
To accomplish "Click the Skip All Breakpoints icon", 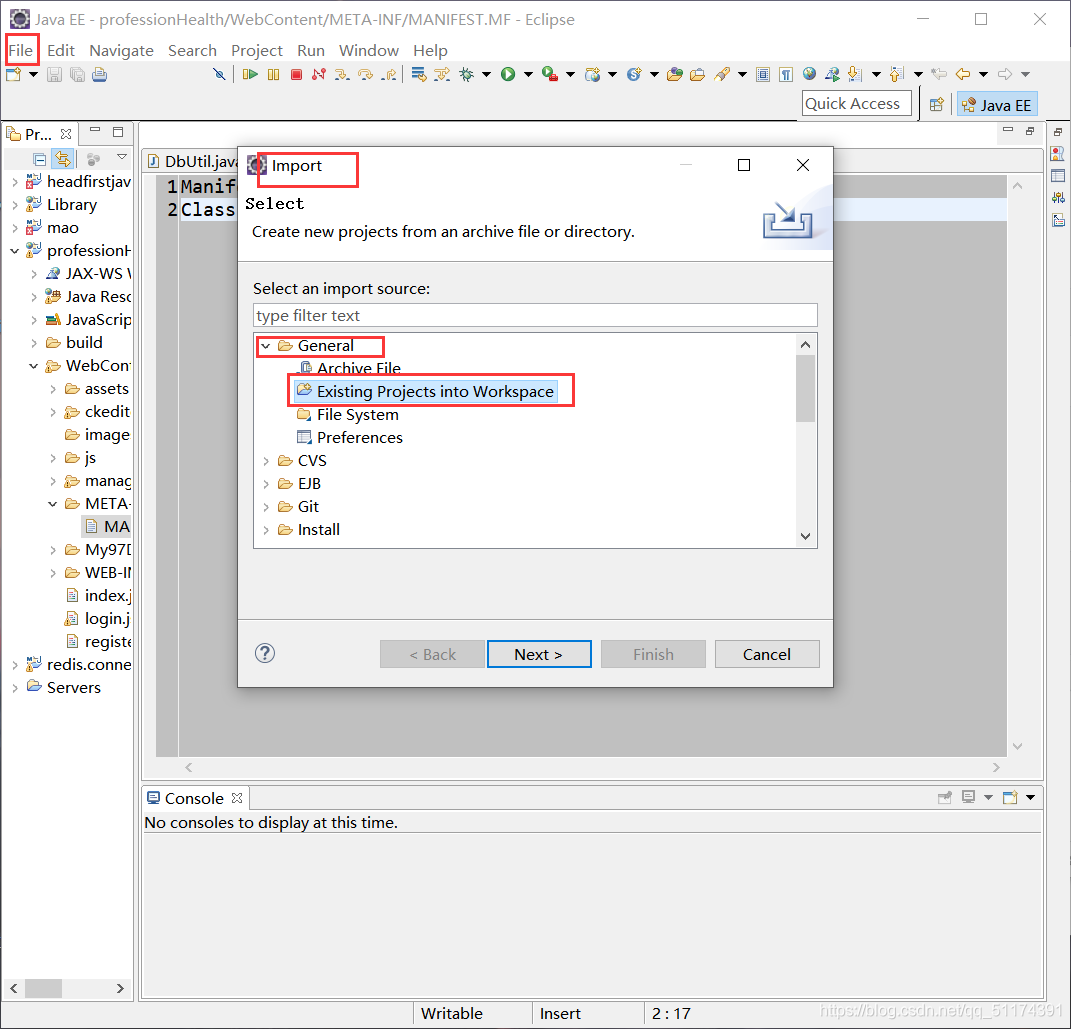I will (x=219, y=74).
